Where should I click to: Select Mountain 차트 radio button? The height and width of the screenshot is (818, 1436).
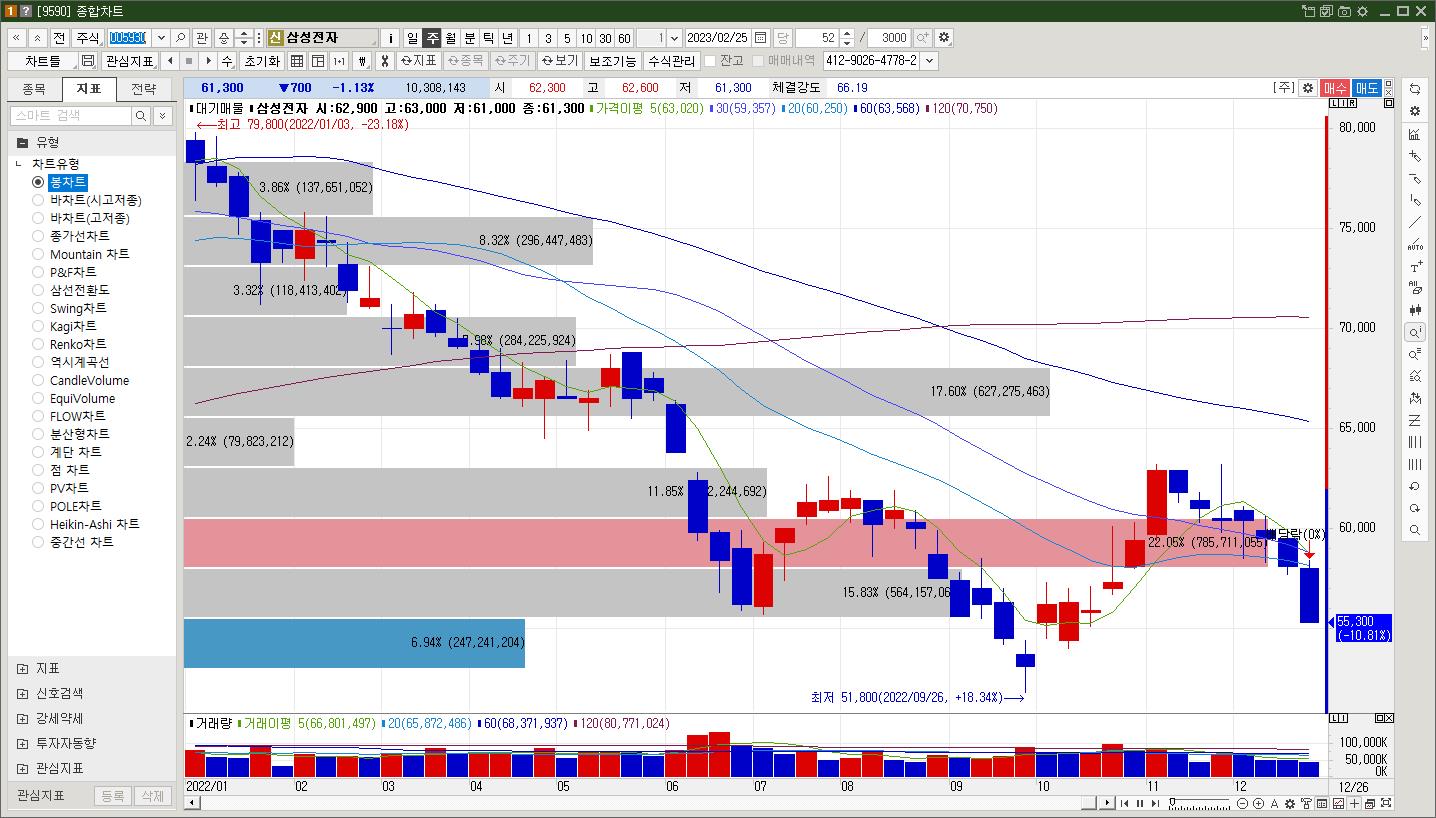[38, 254]
